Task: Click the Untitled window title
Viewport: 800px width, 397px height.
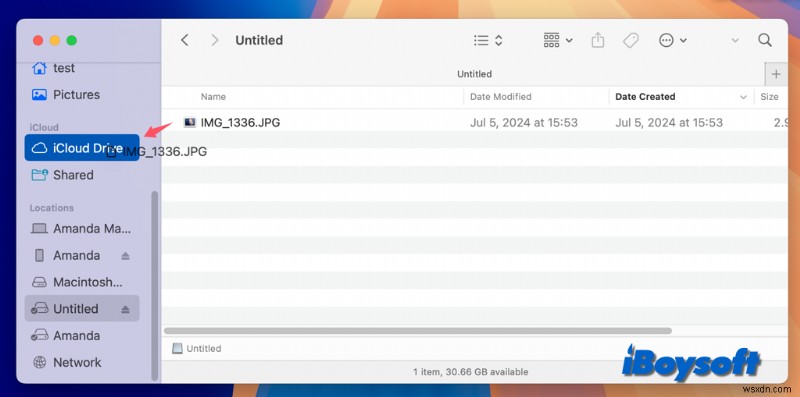Action: coord(259,40)
